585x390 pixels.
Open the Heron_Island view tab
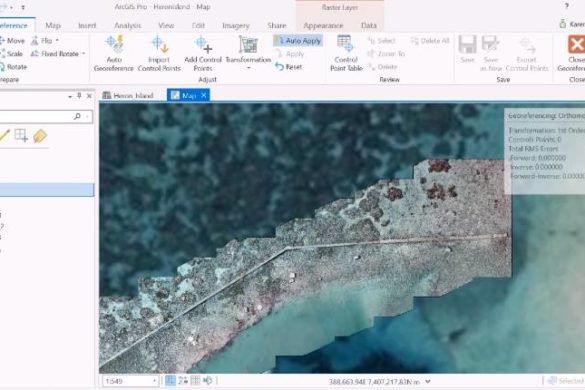pos(128,96)
